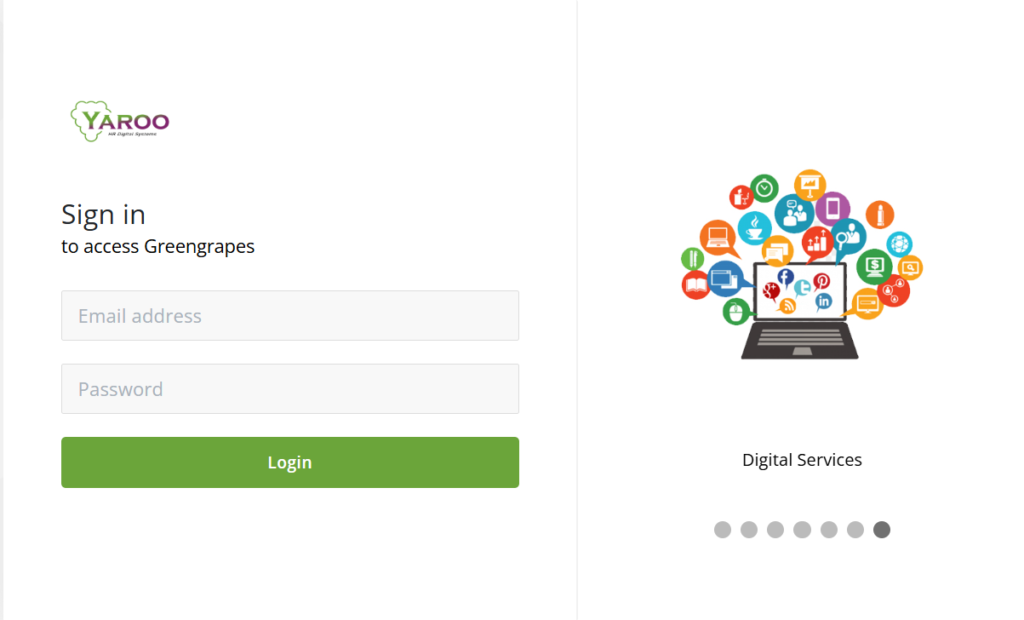
Task: Click the Twitter bird icon
Action: [803, 288]
